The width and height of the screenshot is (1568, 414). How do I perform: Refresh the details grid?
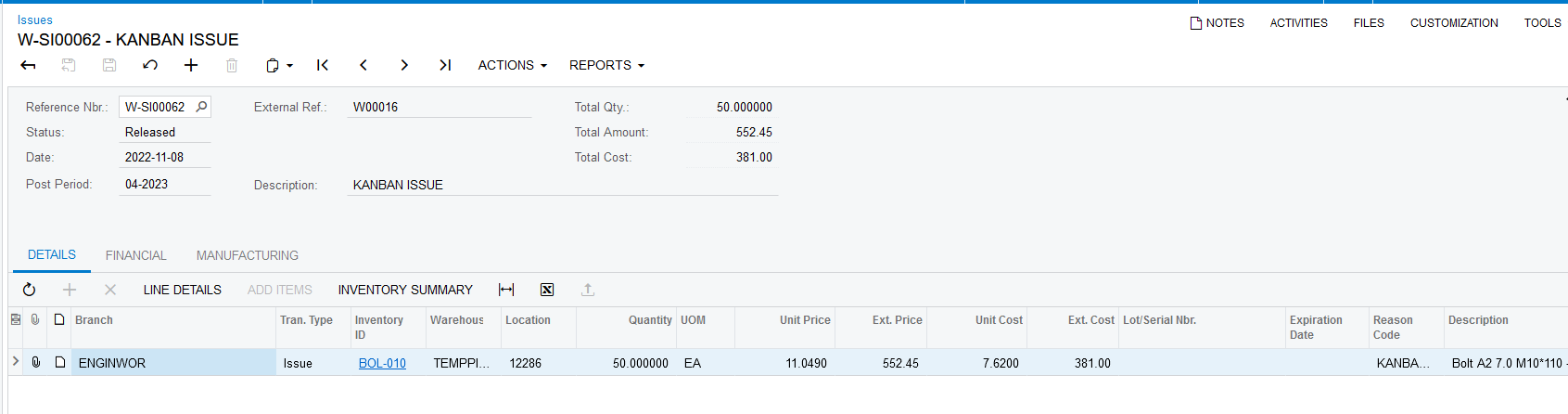tap(29, 290)
